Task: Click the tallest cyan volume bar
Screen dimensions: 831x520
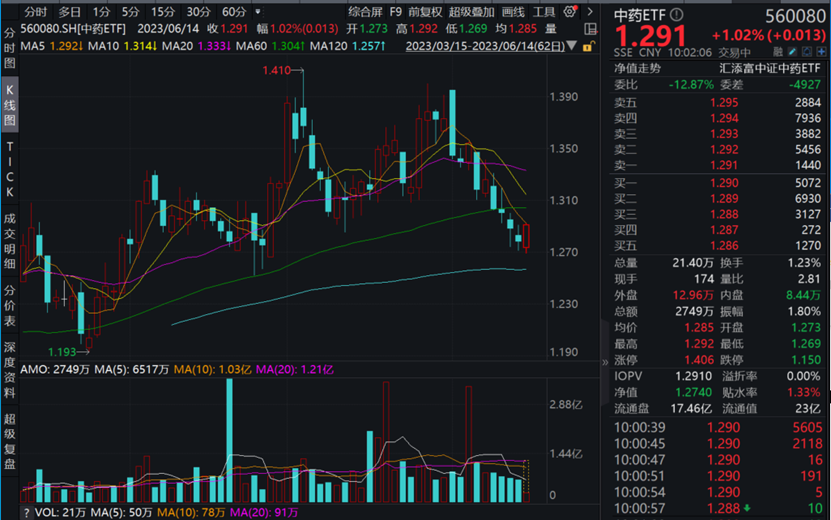Action: (x=229, y=440)
